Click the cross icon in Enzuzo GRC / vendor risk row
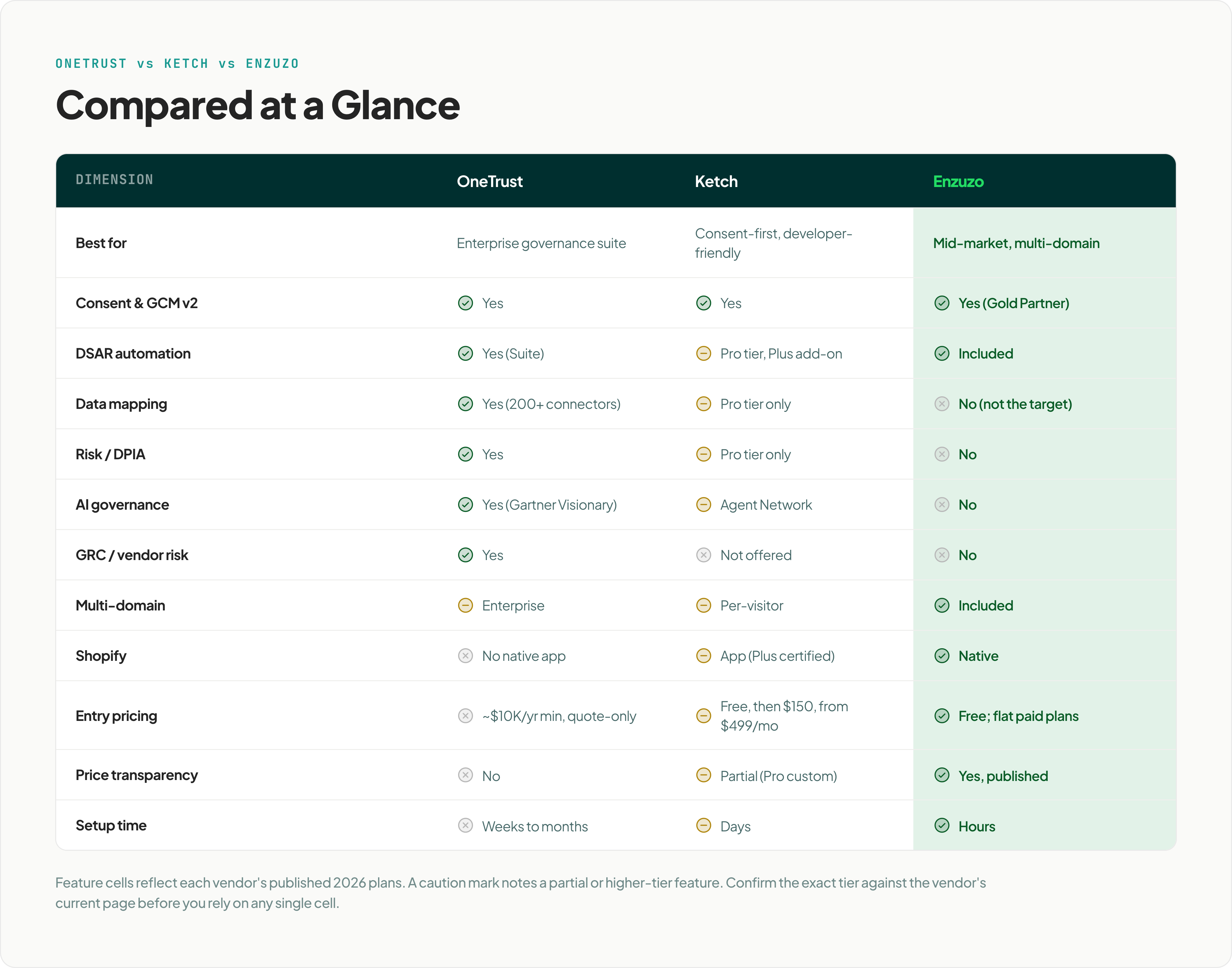 [x=942, y=556]
